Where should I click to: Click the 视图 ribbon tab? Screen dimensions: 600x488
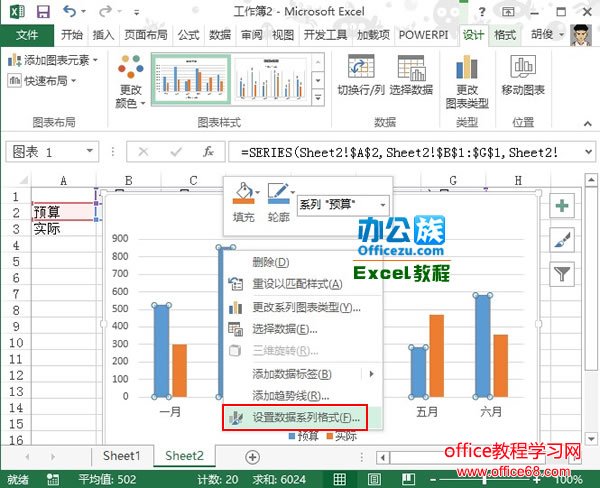(x=283, y=35)
